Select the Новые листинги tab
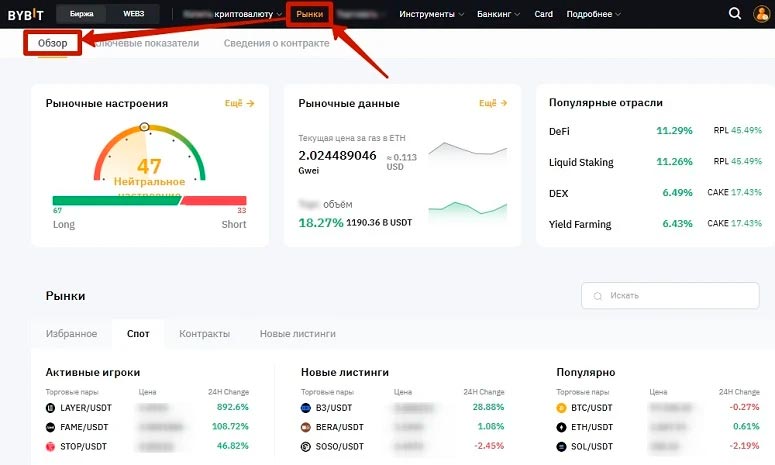Viewport: 775px width, 465px height. pos(297,333)
